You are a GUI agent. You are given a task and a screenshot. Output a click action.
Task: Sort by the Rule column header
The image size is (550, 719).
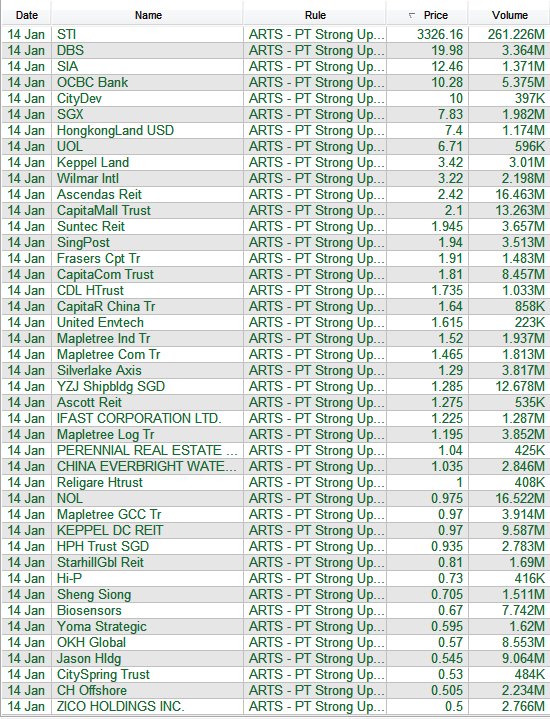point(315,15)
